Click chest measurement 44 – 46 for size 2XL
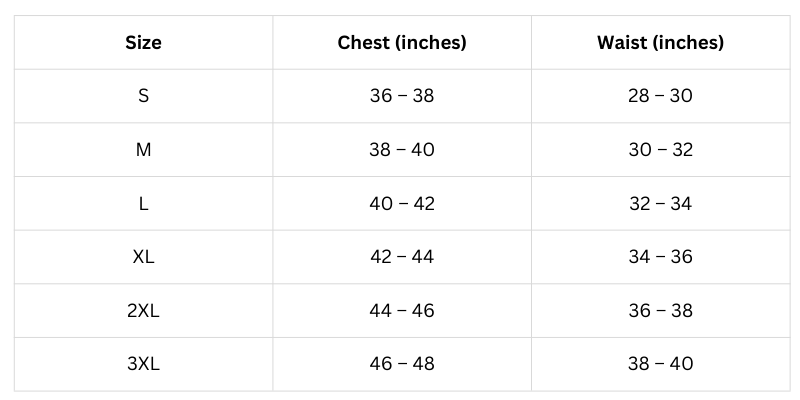 click(x=402, y=311)
